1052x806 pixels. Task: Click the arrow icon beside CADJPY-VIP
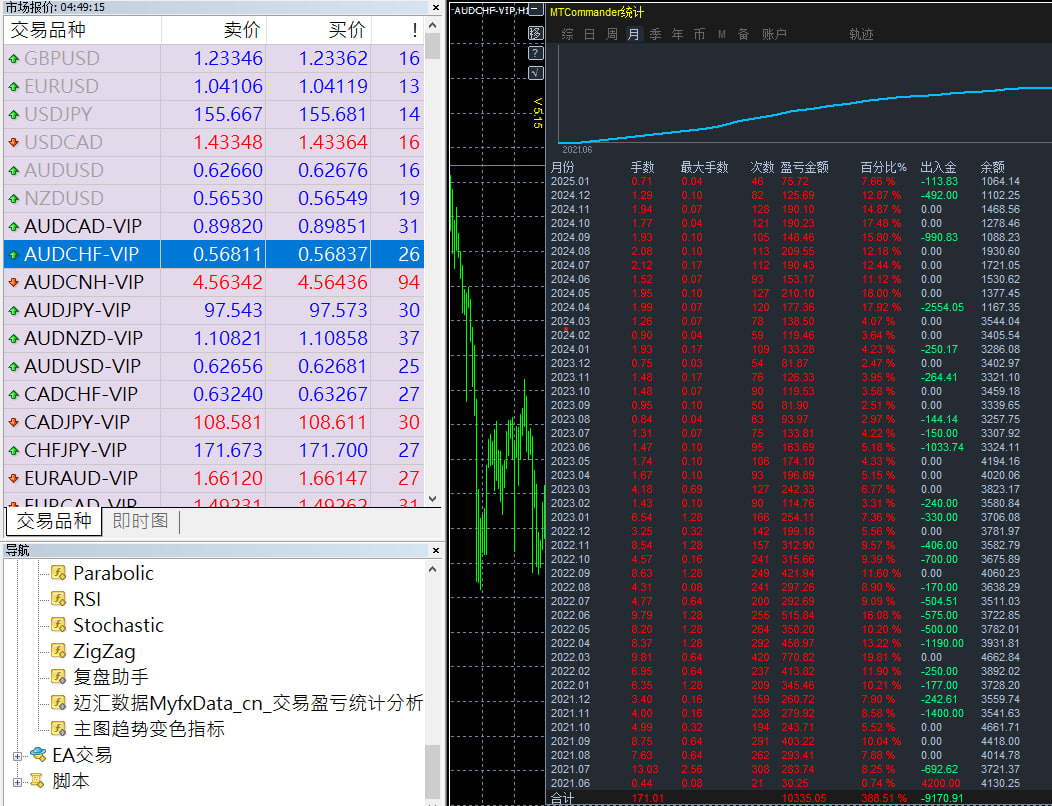13,423
